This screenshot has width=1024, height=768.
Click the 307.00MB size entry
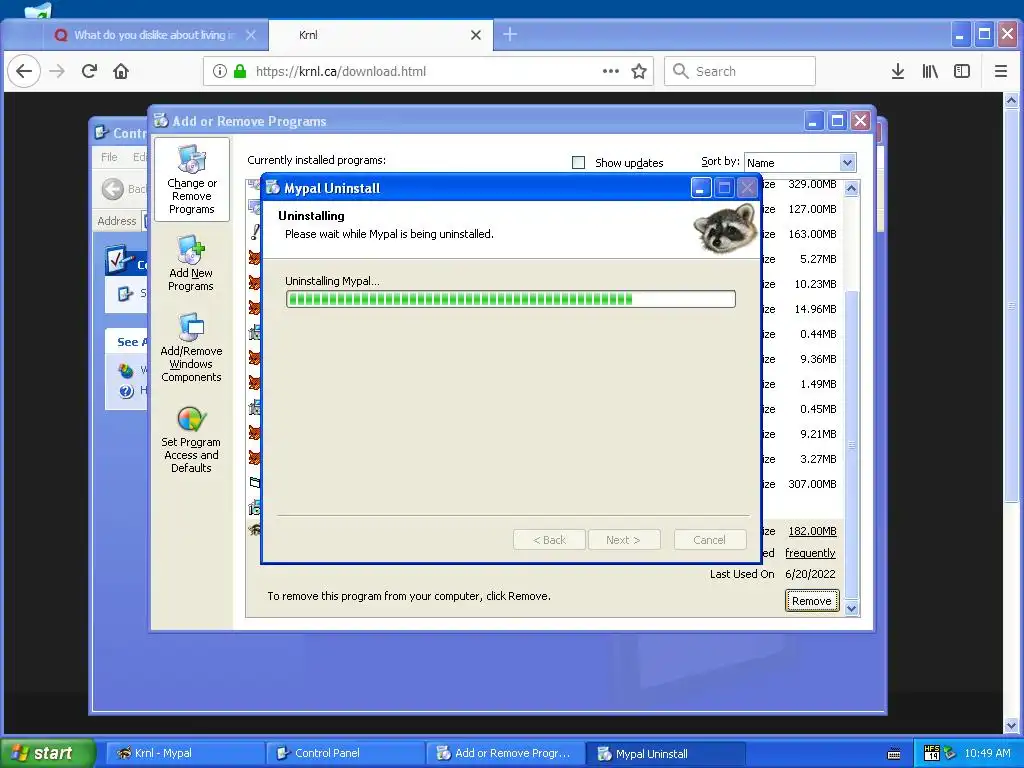click(812, 484)
